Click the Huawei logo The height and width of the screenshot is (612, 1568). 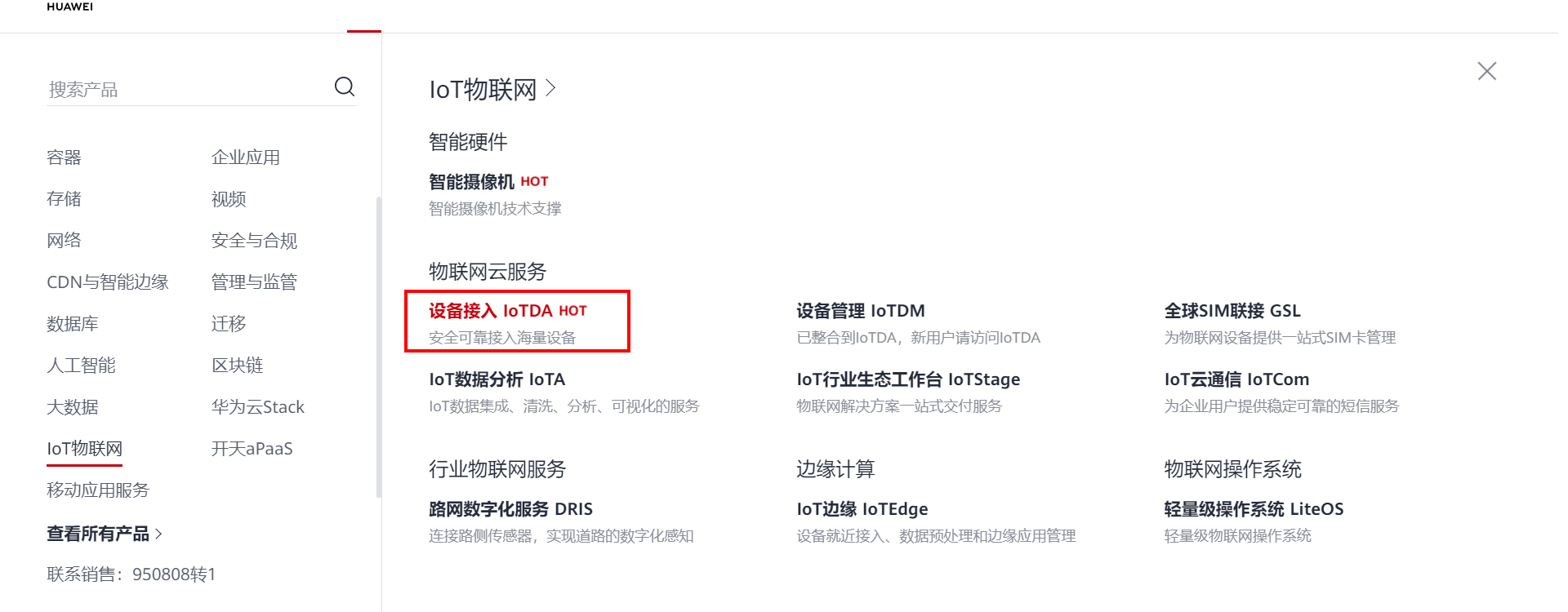(x=69, y=7)
